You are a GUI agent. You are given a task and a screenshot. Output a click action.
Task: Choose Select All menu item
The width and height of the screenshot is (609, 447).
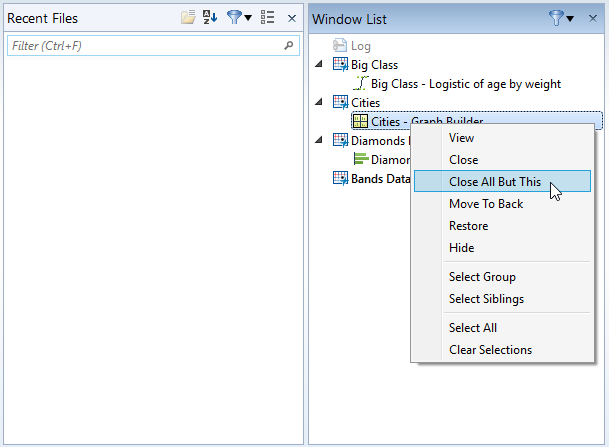click(x=502, y=327)
